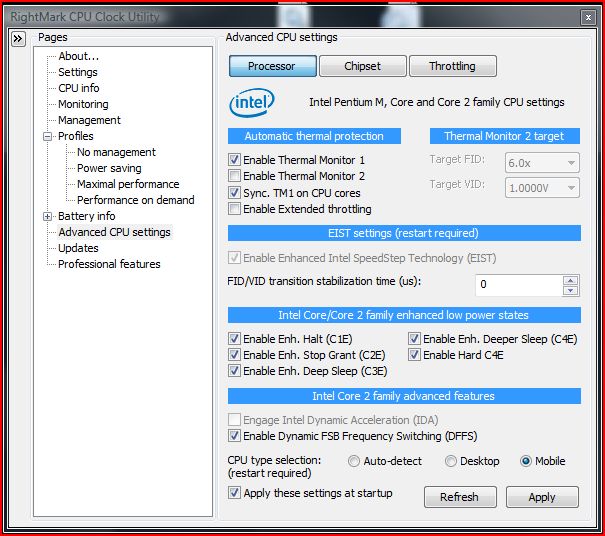Select the Power saving profile
This screenshot has height=536, width=605.
(x=109, y=168)
